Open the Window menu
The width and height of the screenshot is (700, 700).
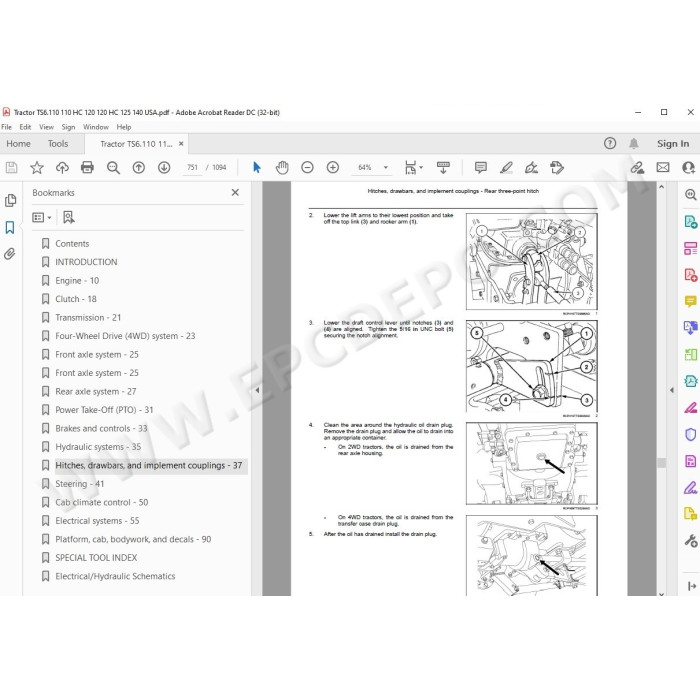click(x=96, y=127)
